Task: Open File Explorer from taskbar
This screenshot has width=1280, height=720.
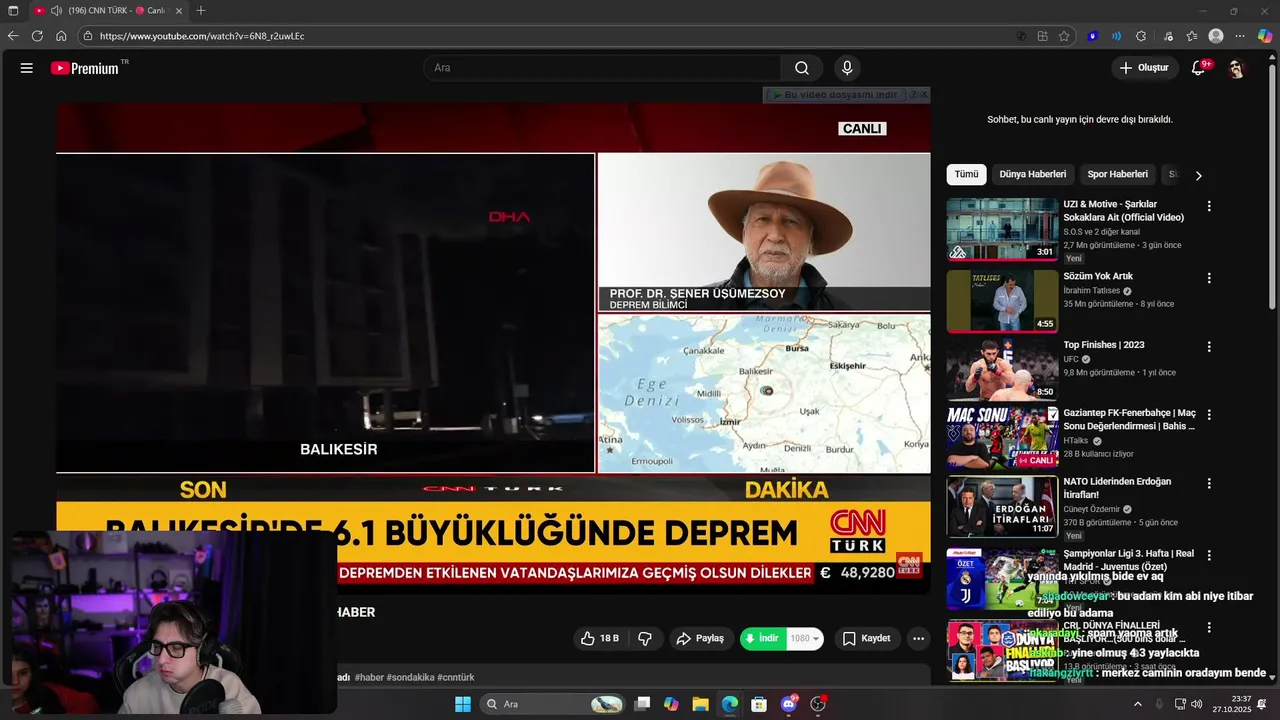Action: [x=700, y=704]
